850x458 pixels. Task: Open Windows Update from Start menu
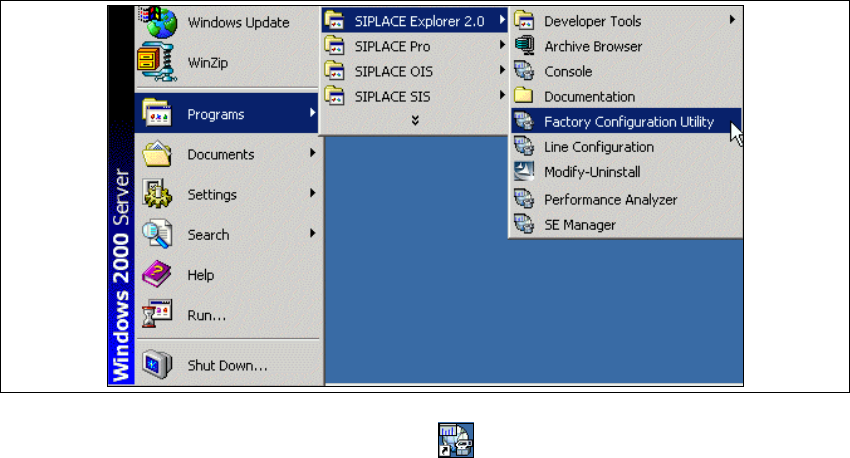point(227,22)
